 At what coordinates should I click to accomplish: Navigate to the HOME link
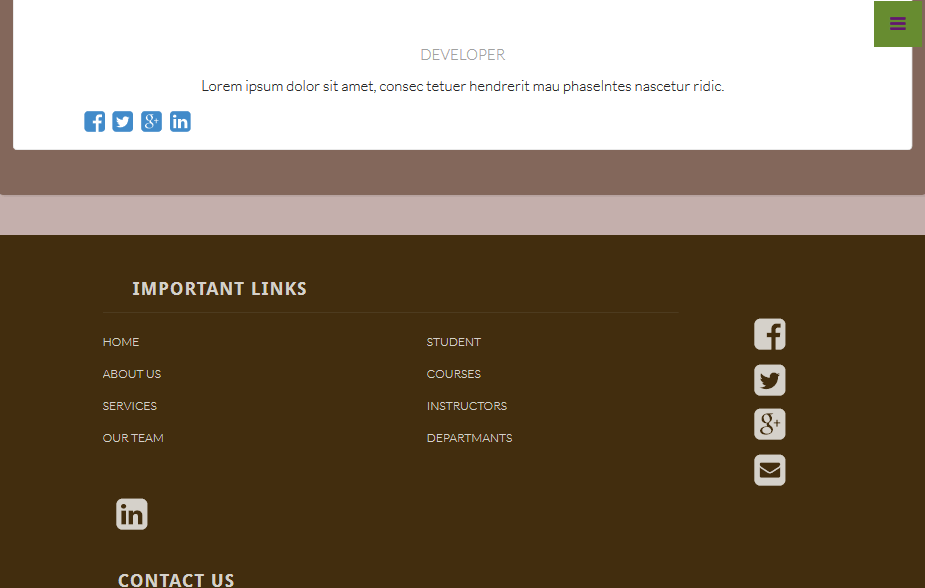point(120,342)
